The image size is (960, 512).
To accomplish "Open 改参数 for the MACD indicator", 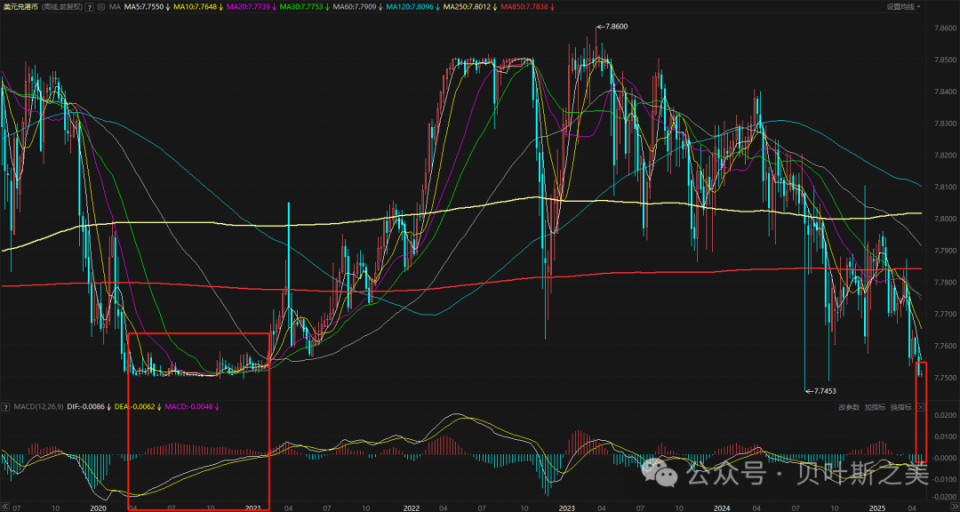I will coord(848,407).
